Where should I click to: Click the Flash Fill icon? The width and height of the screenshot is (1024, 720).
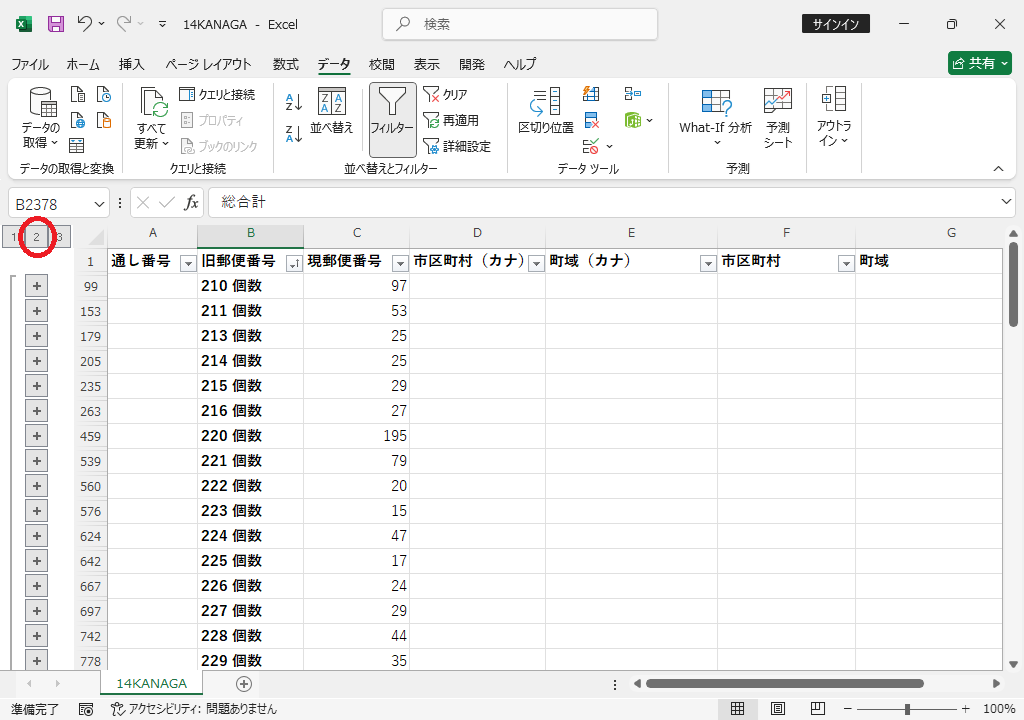(591, 94)
